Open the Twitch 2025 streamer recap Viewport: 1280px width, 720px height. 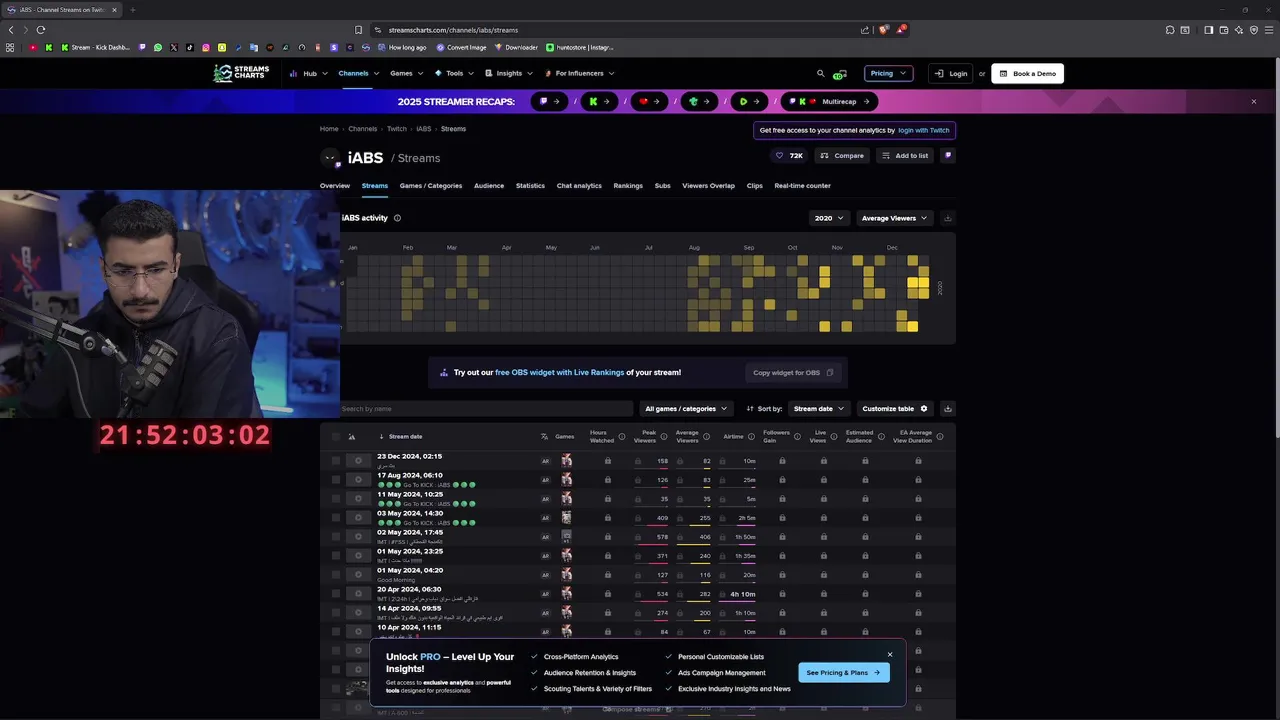[x=549, y=101]
